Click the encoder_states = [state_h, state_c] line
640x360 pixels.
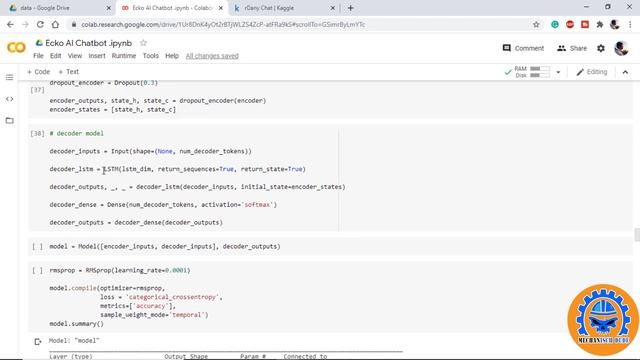pos(113,109)
